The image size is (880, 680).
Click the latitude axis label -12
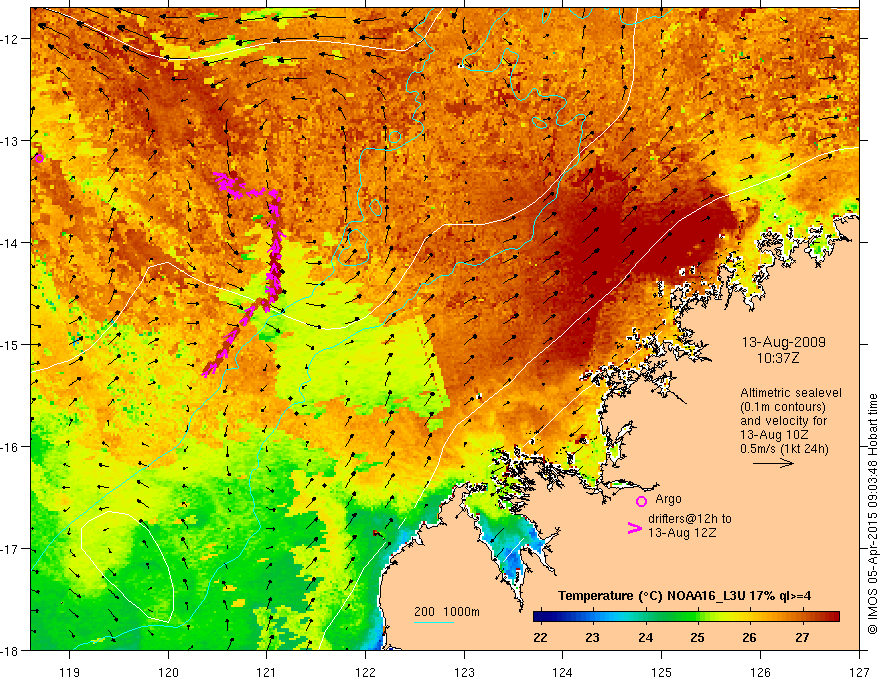(10, 39)
